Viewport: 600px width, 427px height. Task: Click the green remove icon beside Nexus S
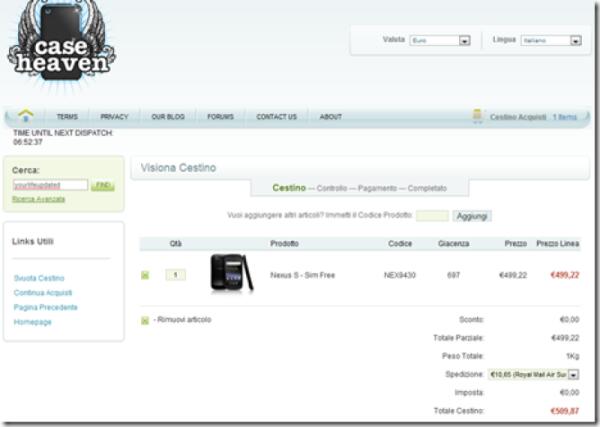[145, 275]
